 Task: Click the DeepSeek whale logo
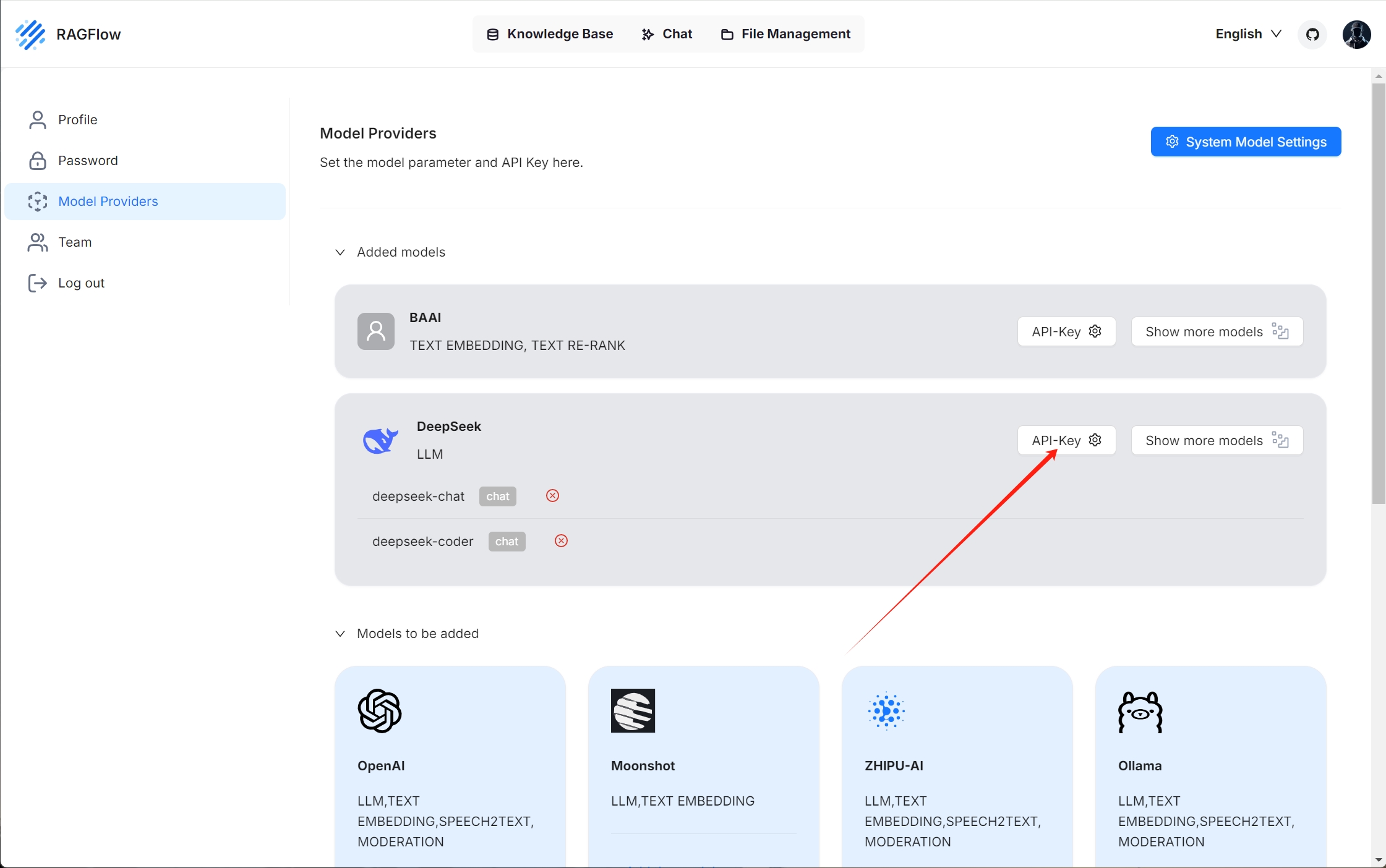pyautogui.click(x=379, y=440)
